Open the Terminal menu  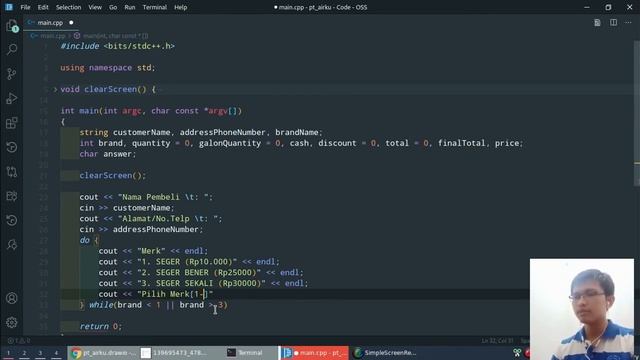point(155,7)
